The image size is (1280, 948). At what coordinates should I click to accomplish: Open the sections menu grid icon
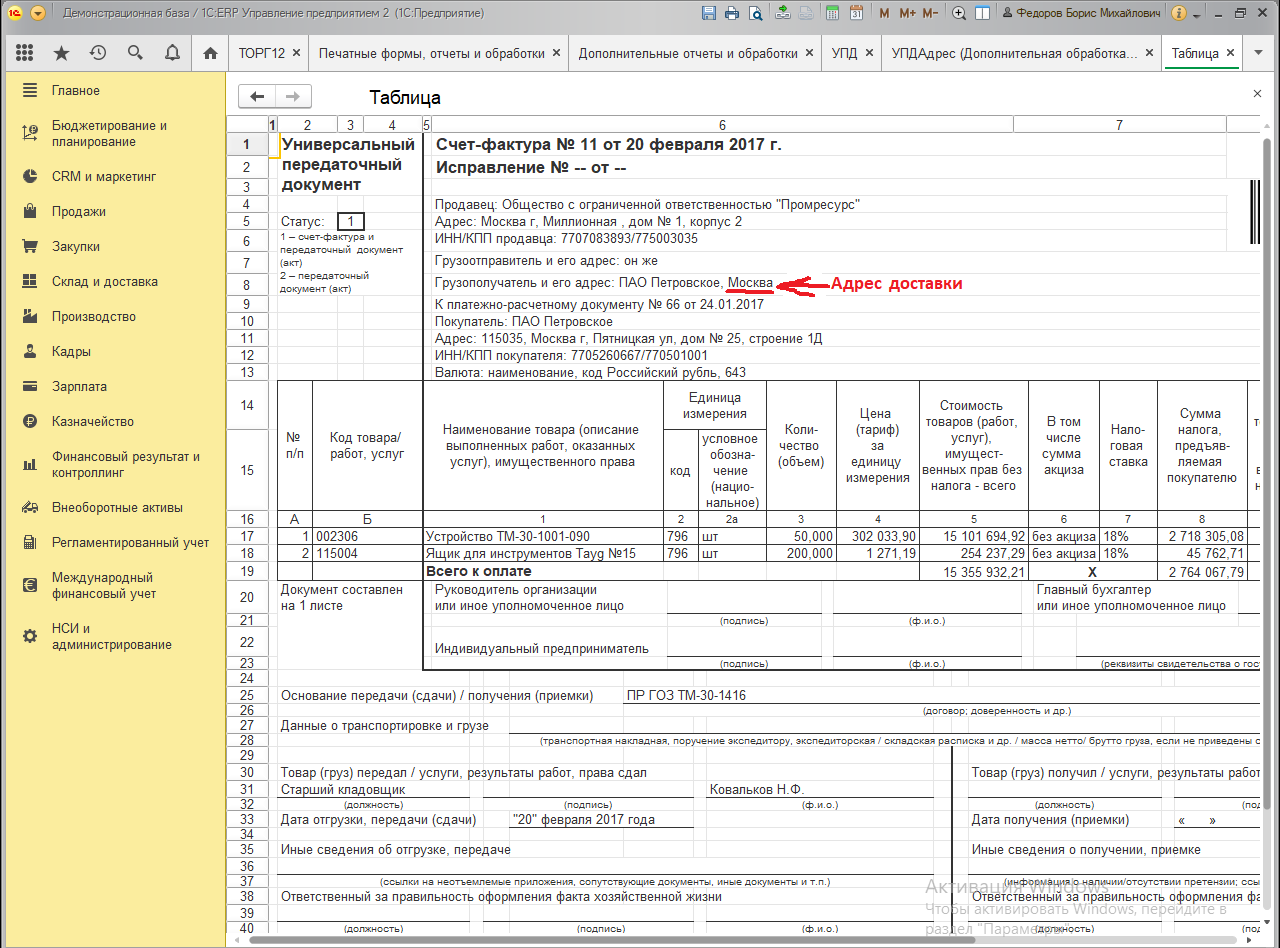(x=25, y=53)
